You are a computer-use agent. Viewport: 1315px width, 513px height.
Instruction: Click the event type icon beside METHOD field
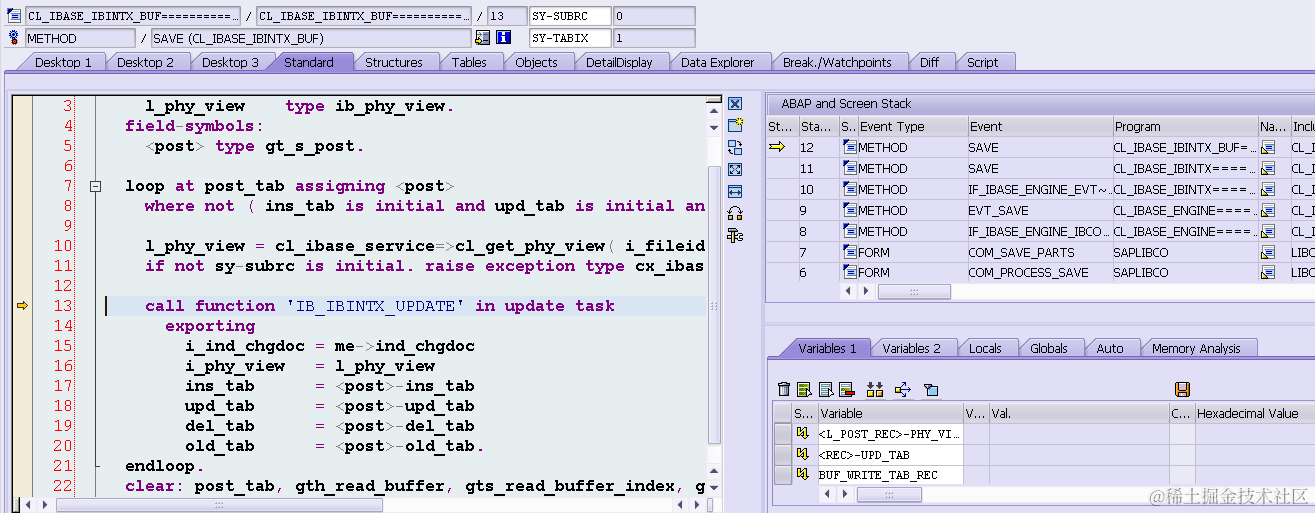[x=14, y=38]
